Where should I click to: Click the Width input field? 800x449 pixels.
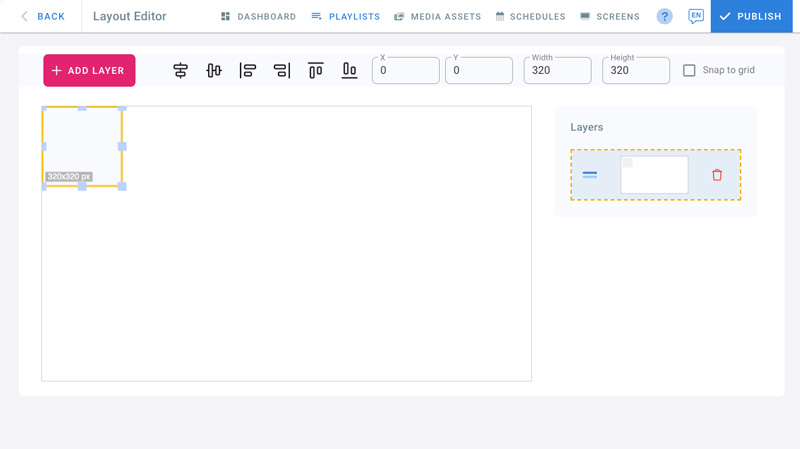[557, 71]
